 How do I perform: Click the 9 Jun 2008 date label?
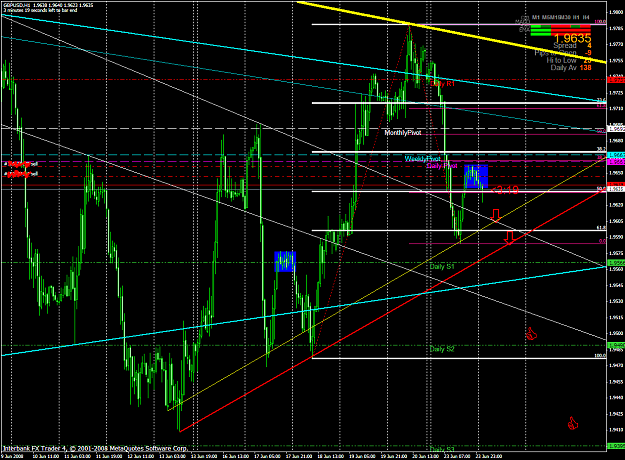(13, 456)
